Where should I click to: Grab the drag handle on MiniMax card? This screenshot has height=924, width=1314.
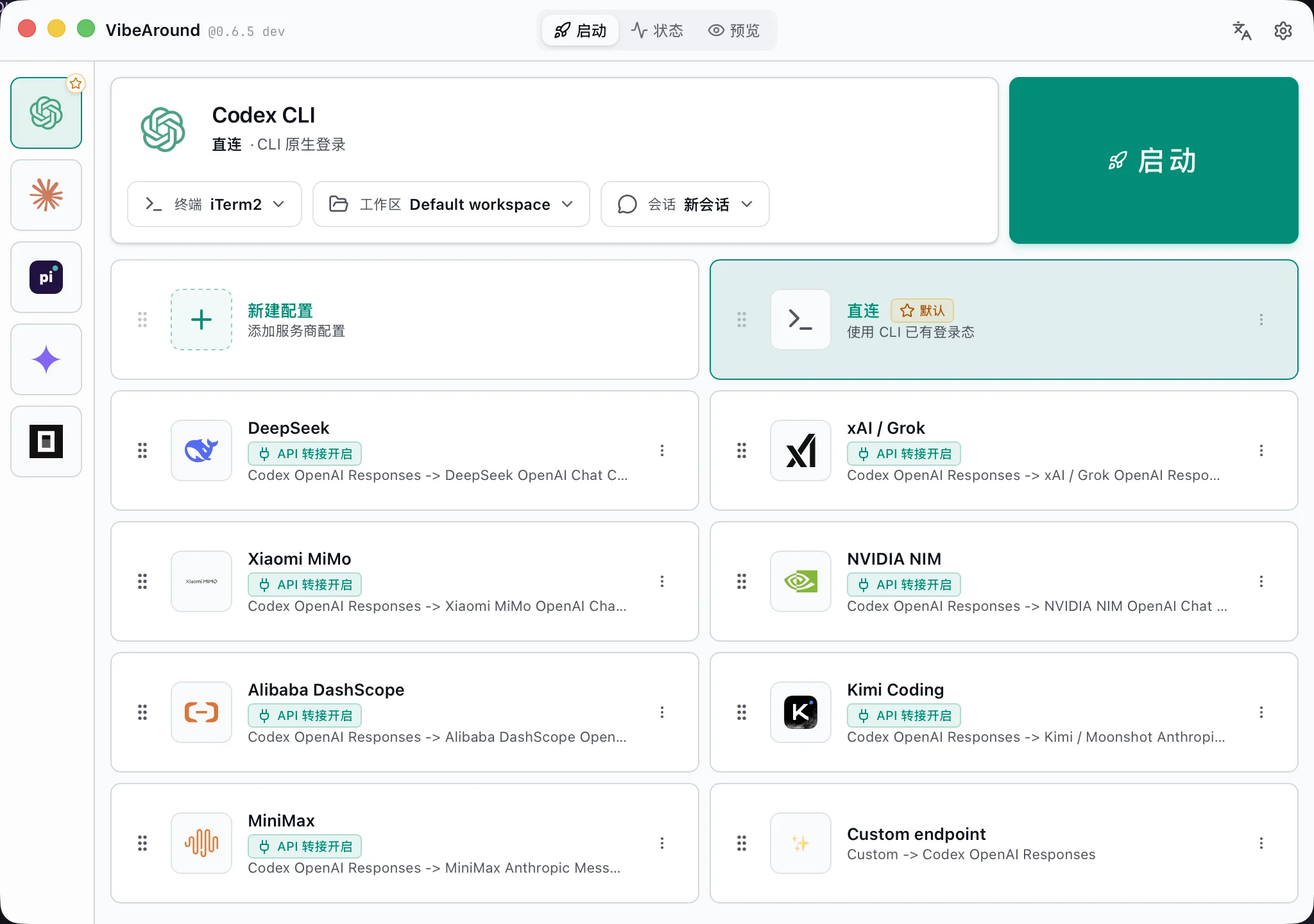142,843
